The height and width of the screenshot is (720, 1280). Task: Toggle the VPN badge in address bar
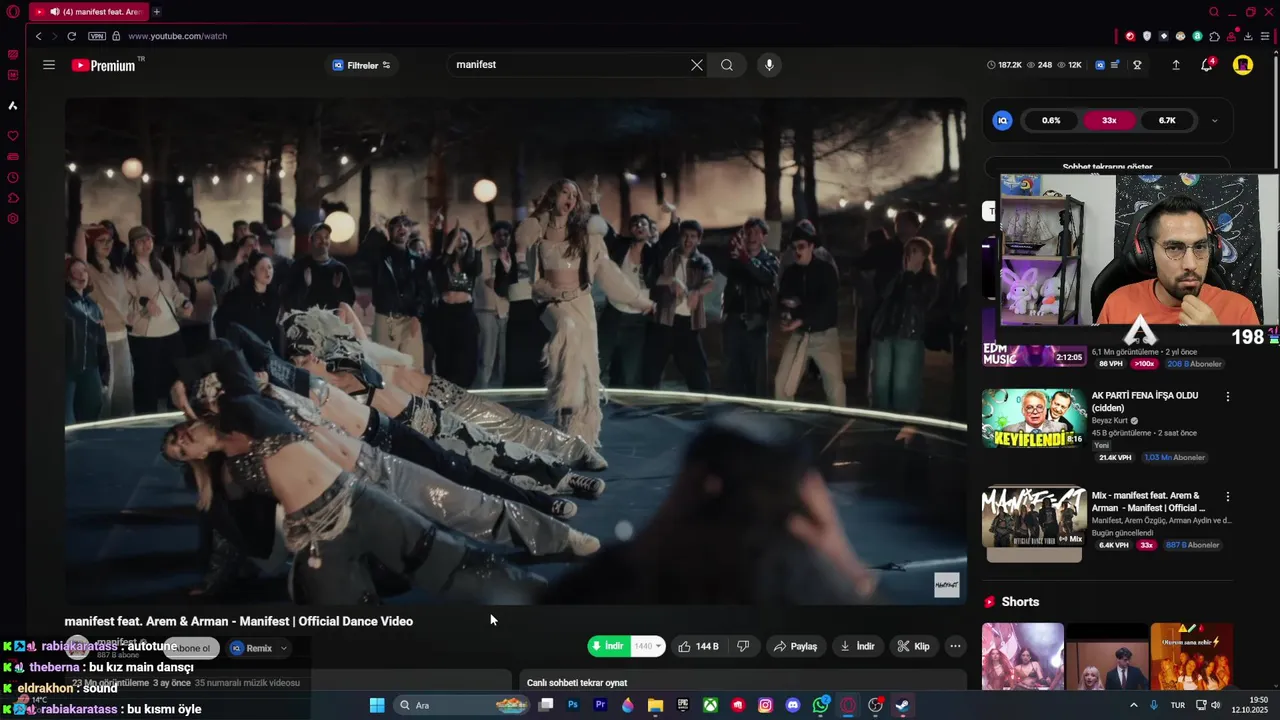[97, 36]
